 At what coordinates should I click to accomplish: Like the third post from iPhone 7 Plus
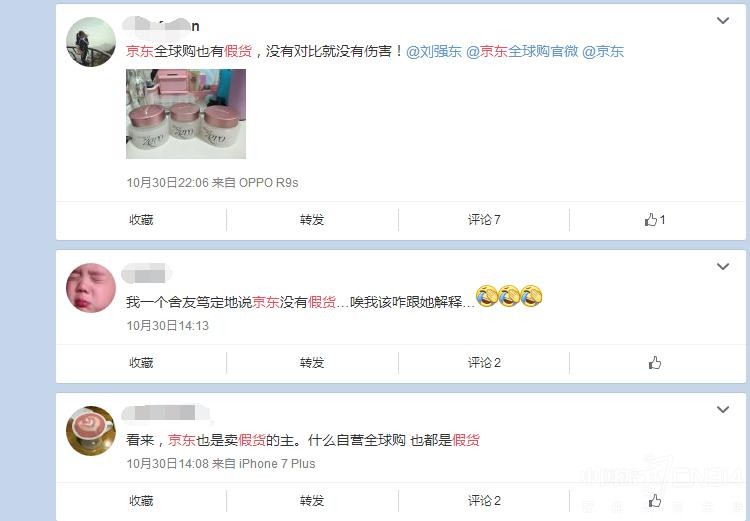point(655,500)
